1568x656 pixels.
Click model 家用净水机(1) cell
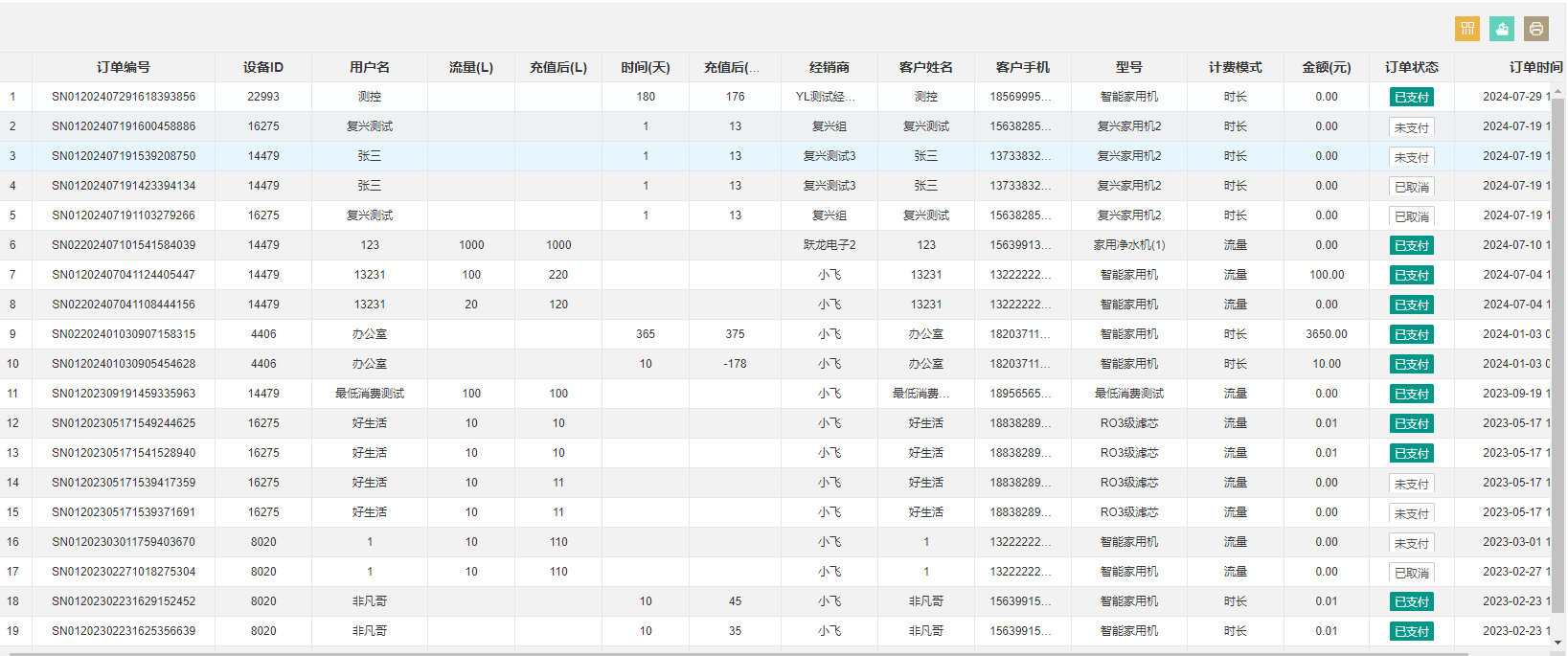click(1129, 245)
